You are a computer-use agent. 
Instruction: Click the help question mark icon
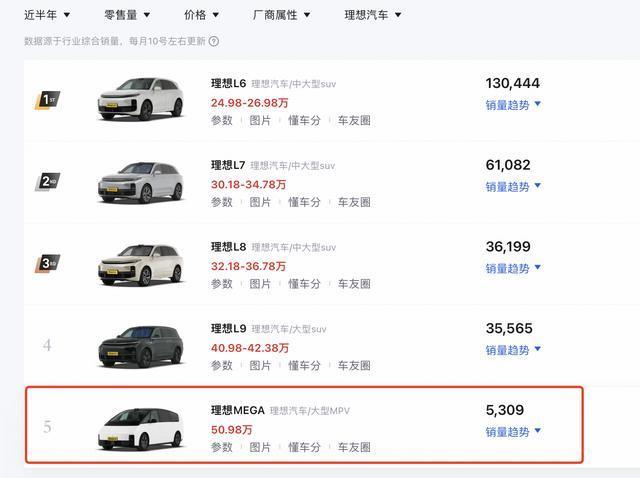214,41
